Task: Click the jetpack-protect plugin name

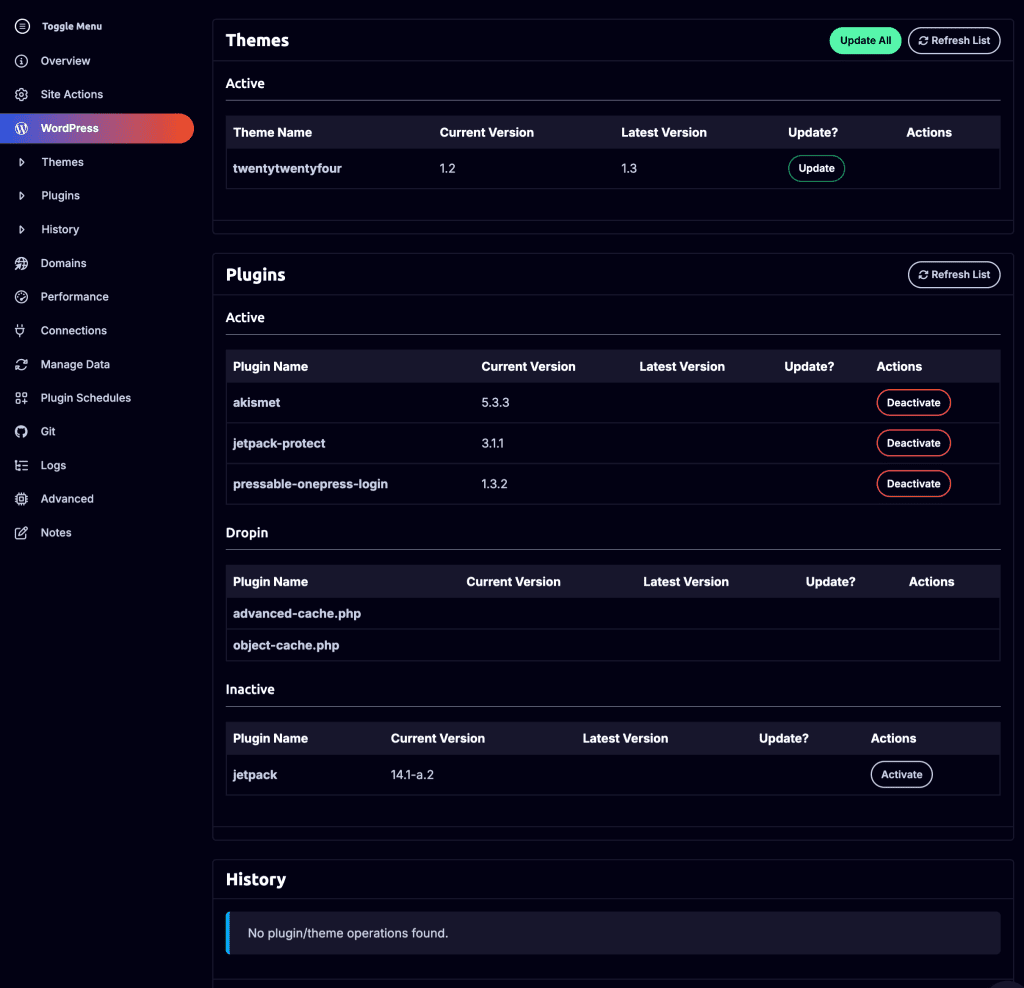Action: (279, 443)
